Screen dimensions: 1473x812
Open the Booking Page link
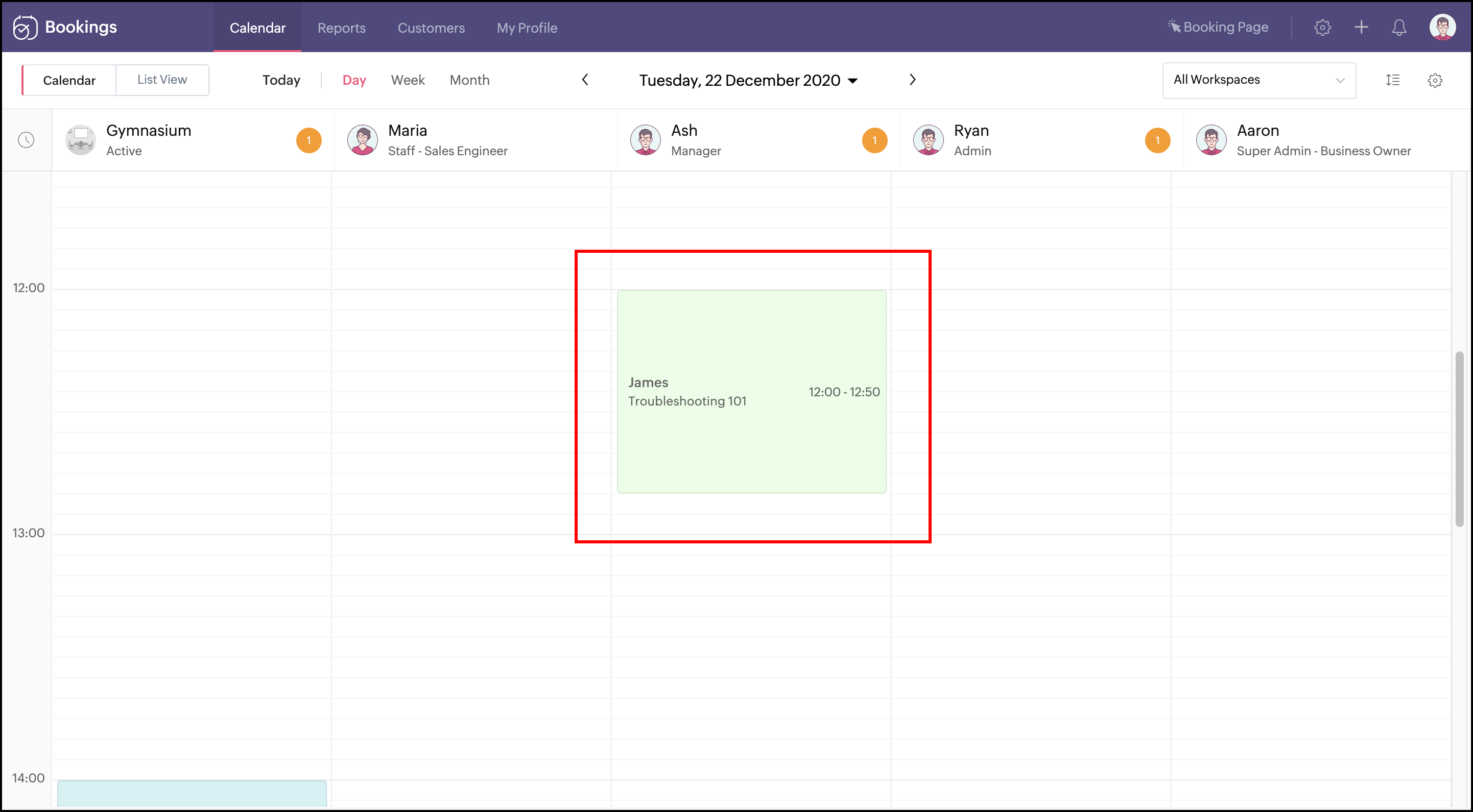pyautogui.click(x=1219, y=27)
